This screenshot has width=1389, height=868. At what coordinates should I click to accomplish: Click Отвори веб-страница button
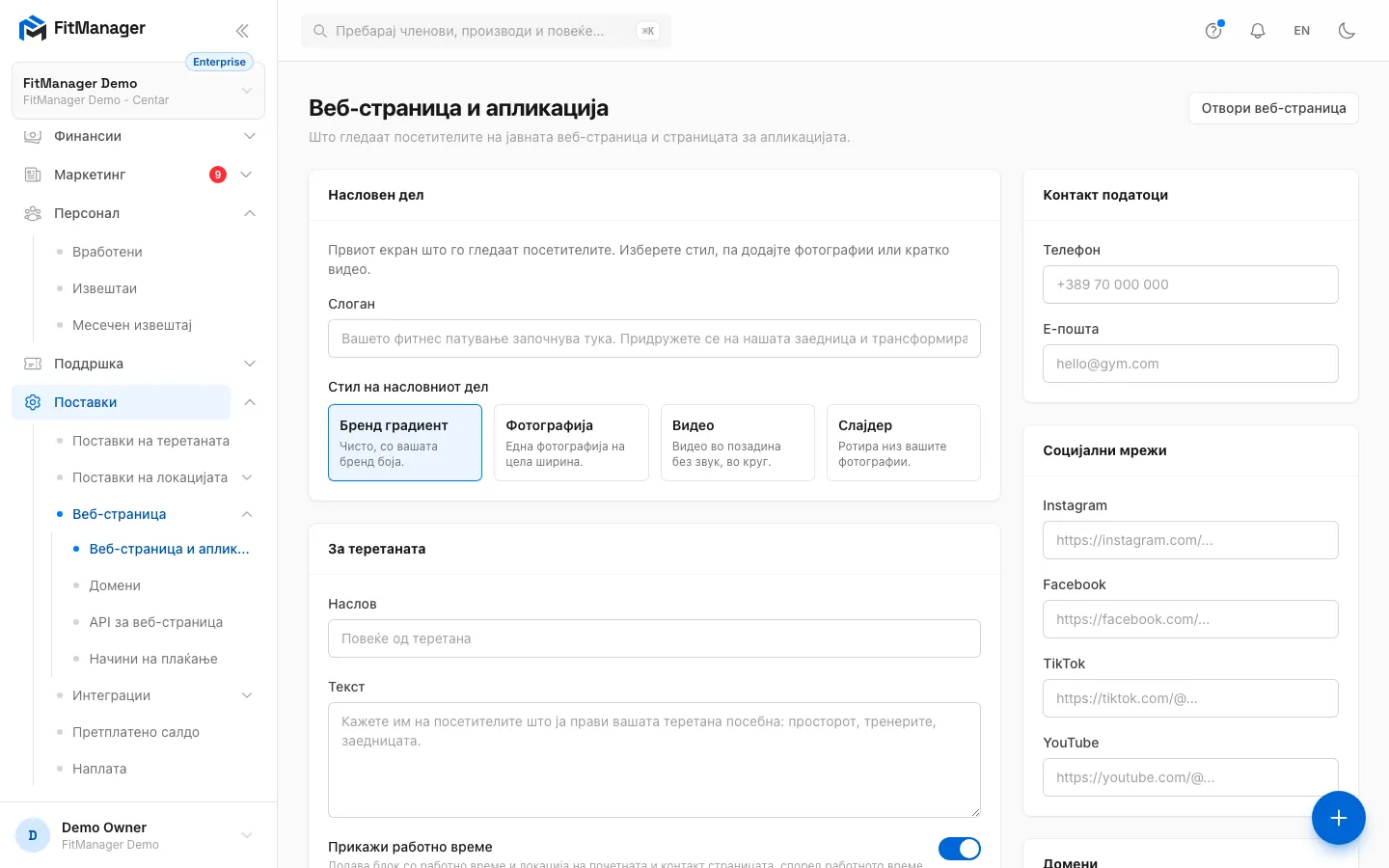click(x=1273, y=108)
